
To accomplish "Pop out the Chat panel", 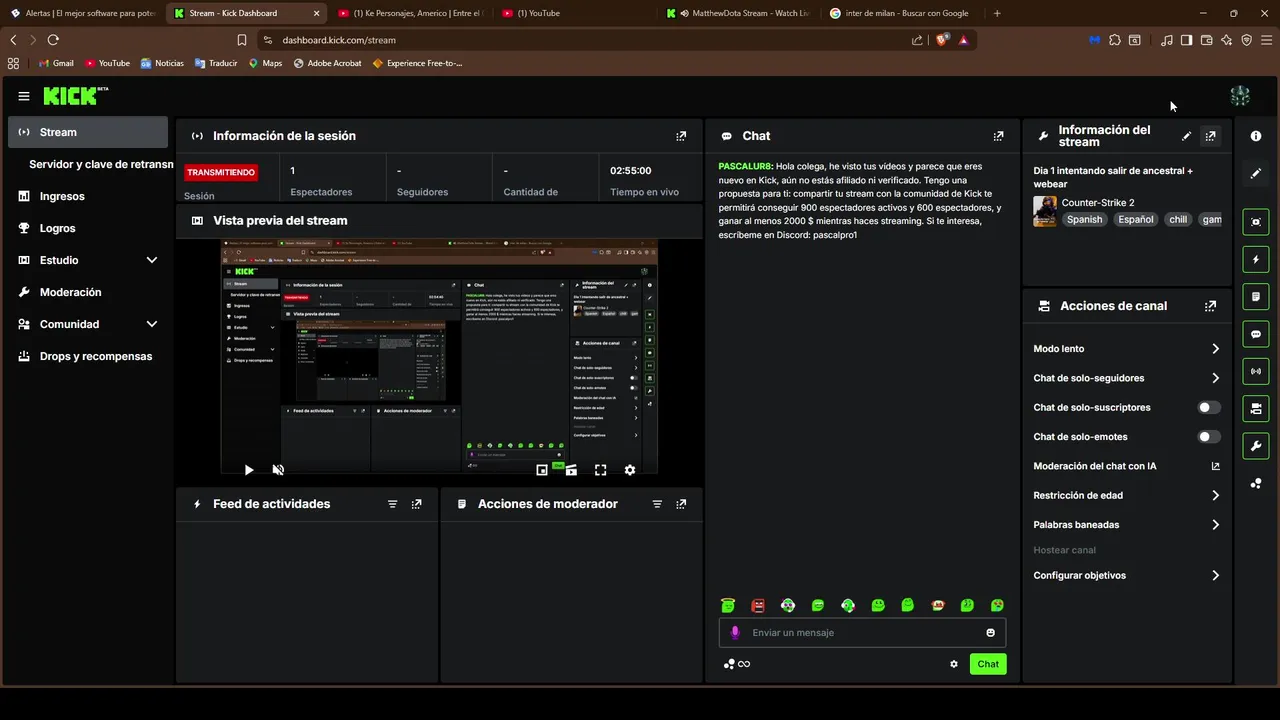I will click(x=998, y=136).
